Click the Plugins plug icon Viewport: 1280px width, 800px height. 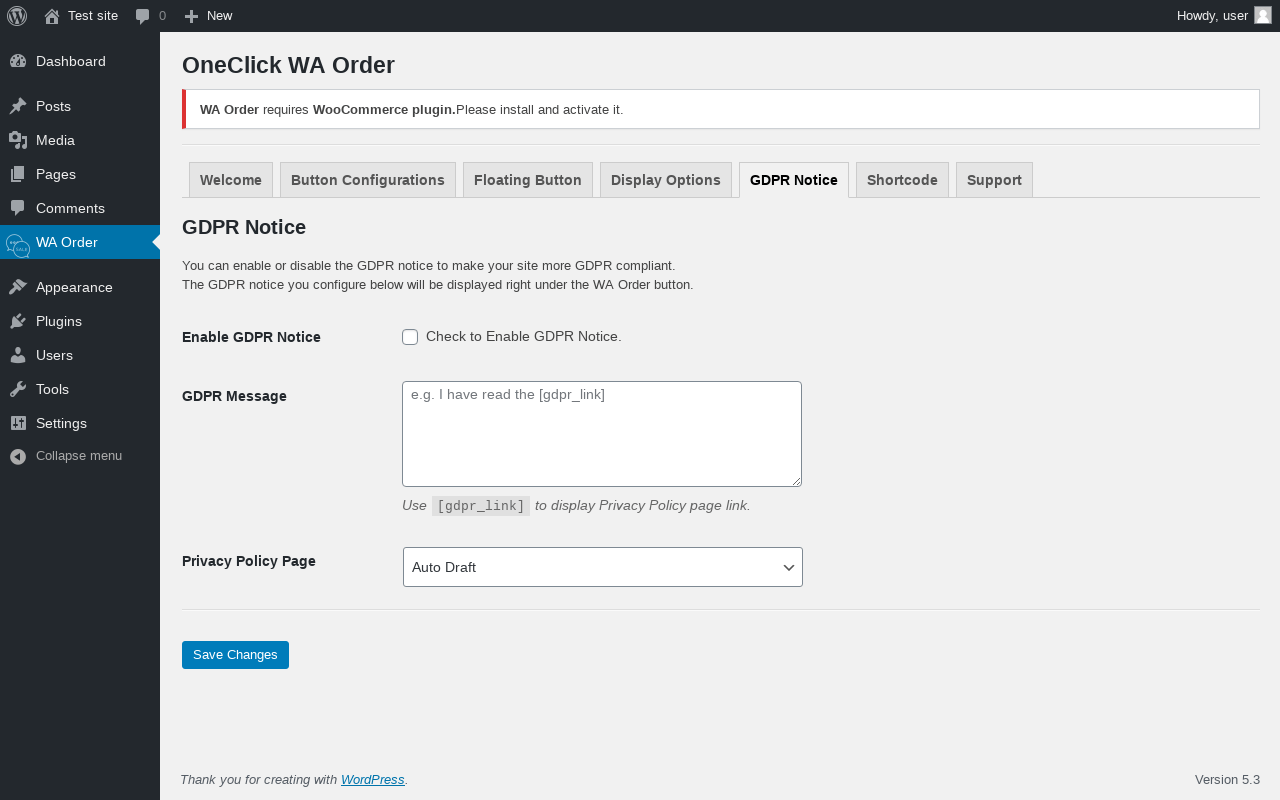18,321
